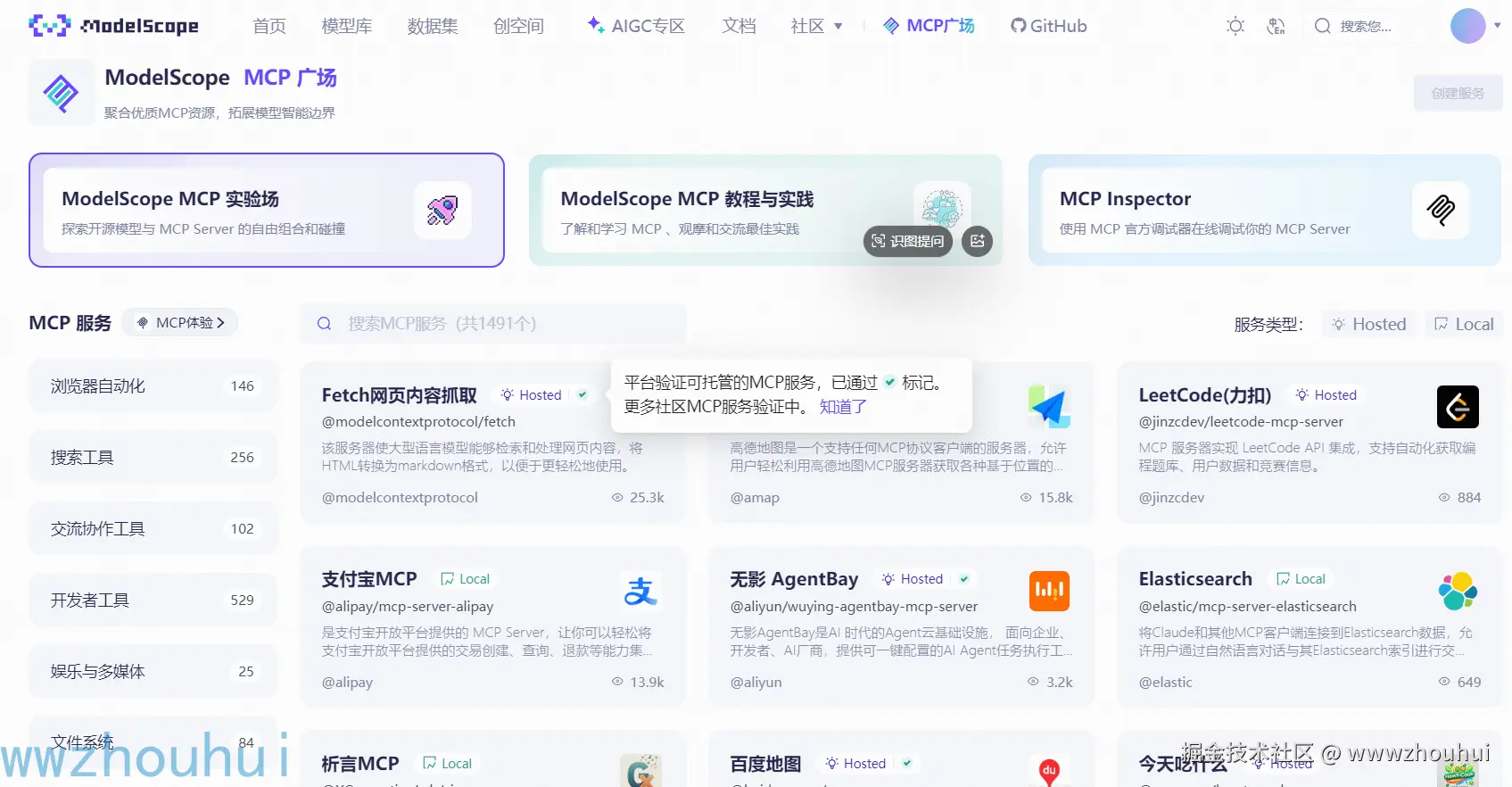Open the 模型库 menu item
1512x787 pixels.
click(347, 26)
